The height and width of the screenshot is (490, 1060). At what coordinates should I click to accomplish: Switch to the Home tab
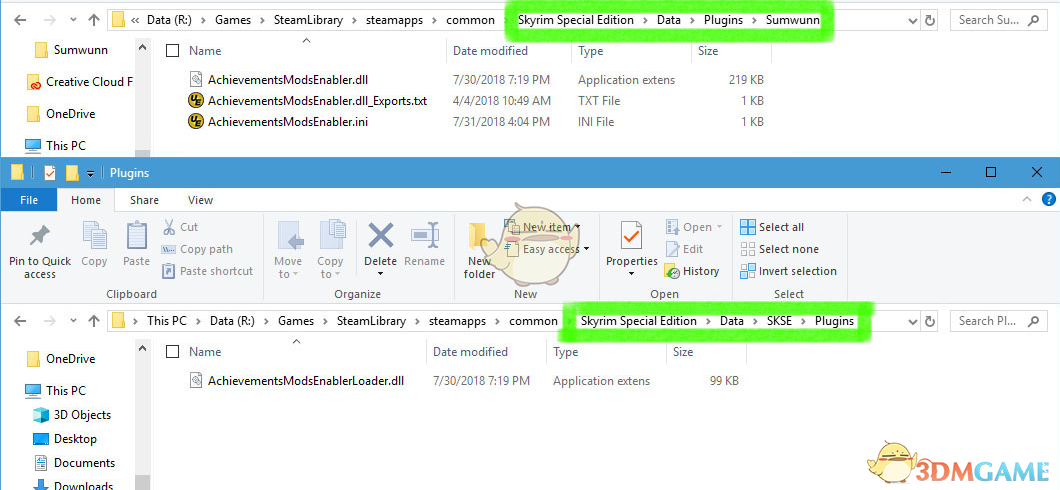(x=86, y=199)
